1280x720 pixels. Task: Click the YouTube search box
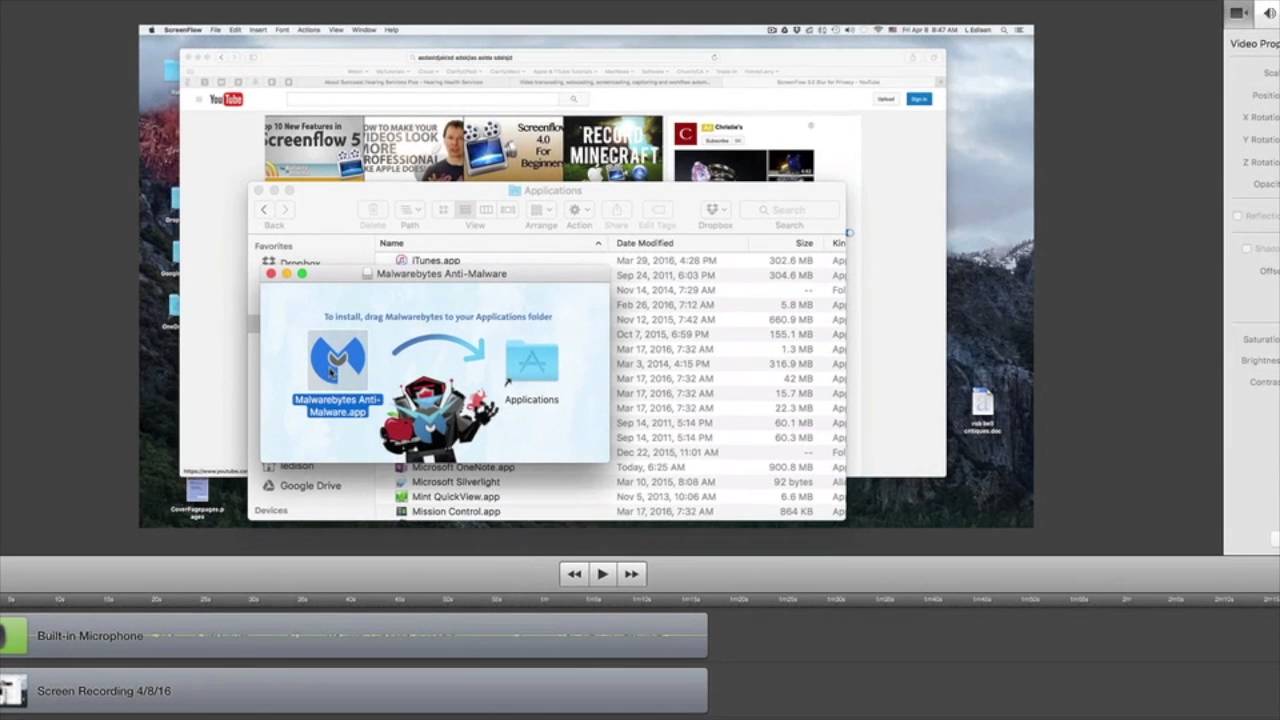(424, 99)
